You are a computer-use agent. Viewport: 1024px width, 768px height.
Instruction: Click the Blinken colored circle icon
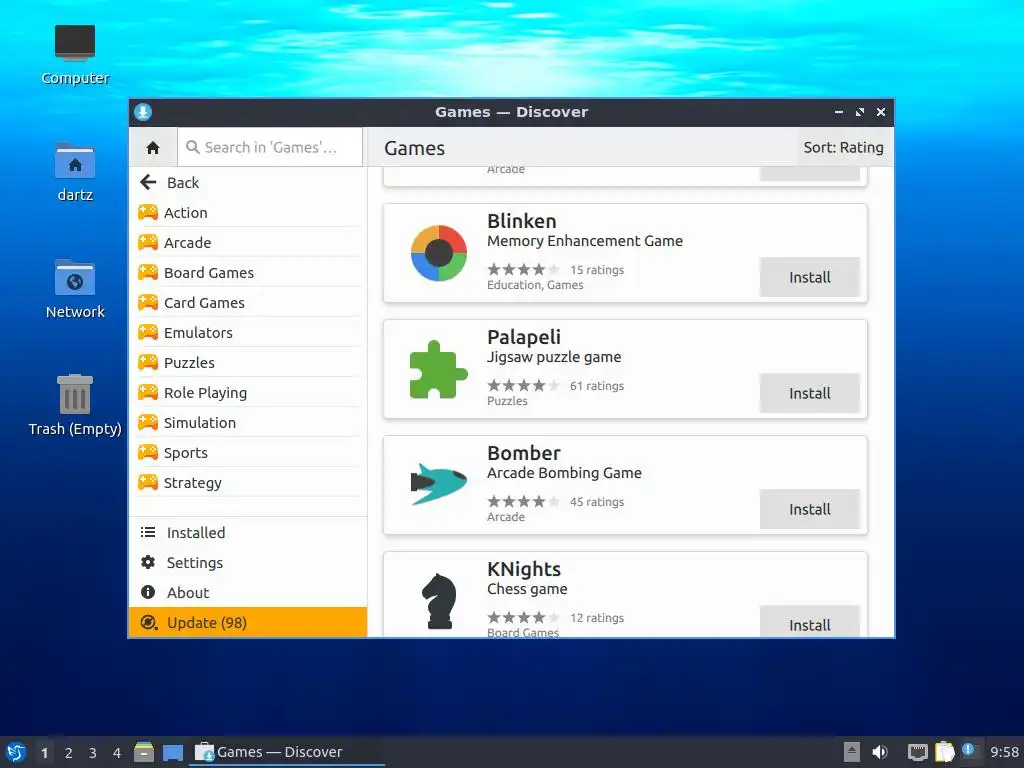[x=439, y=253]
